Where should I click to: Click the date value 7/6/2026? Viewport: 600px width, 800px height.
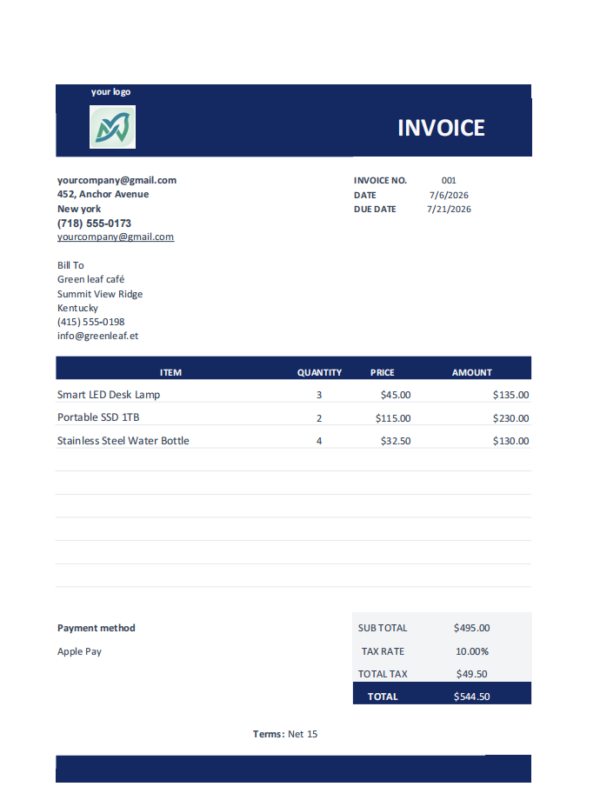pos(448,195)
